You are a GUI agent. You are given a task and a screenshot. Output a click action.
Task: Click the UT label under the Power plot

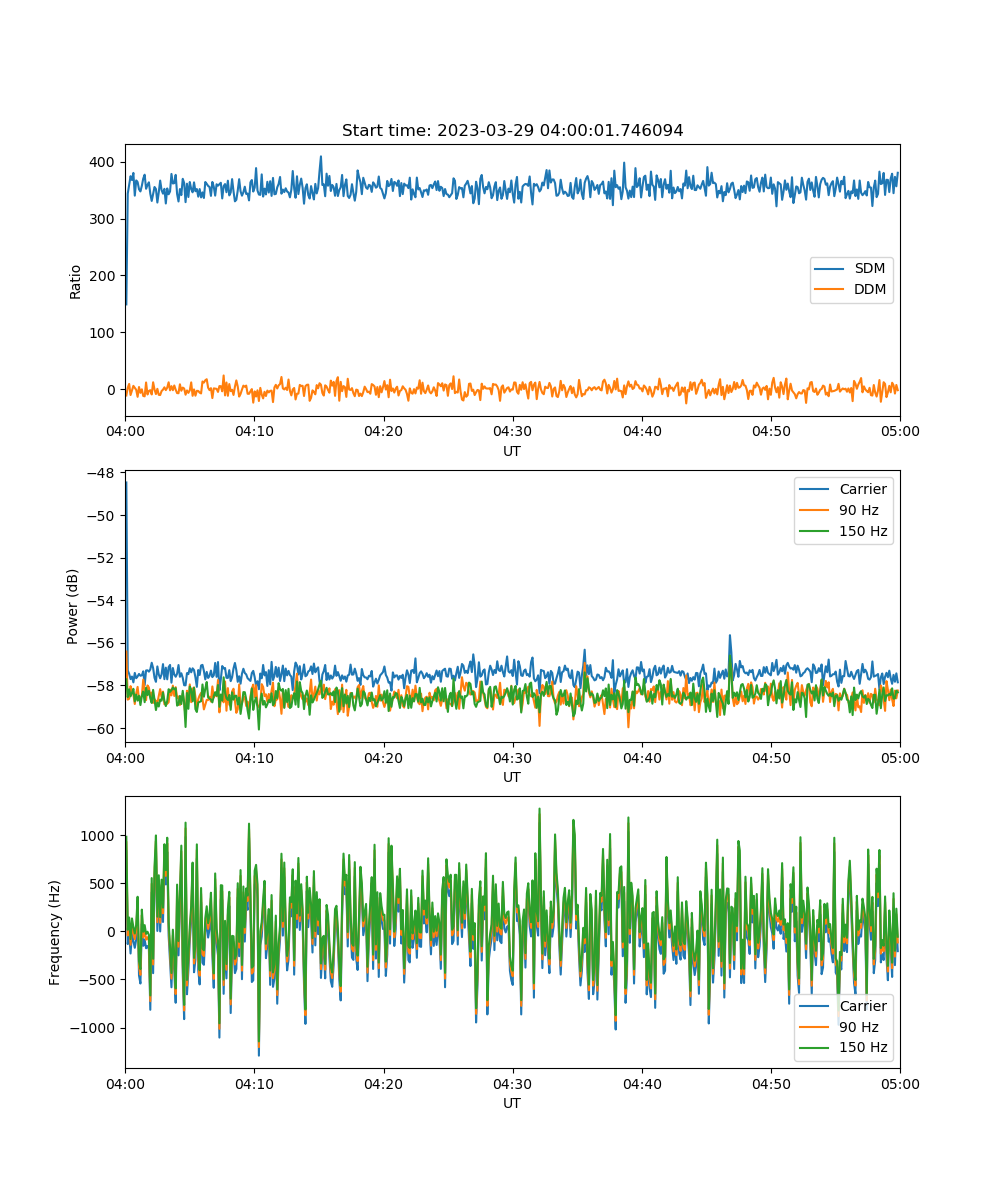(x=512, y=777)
